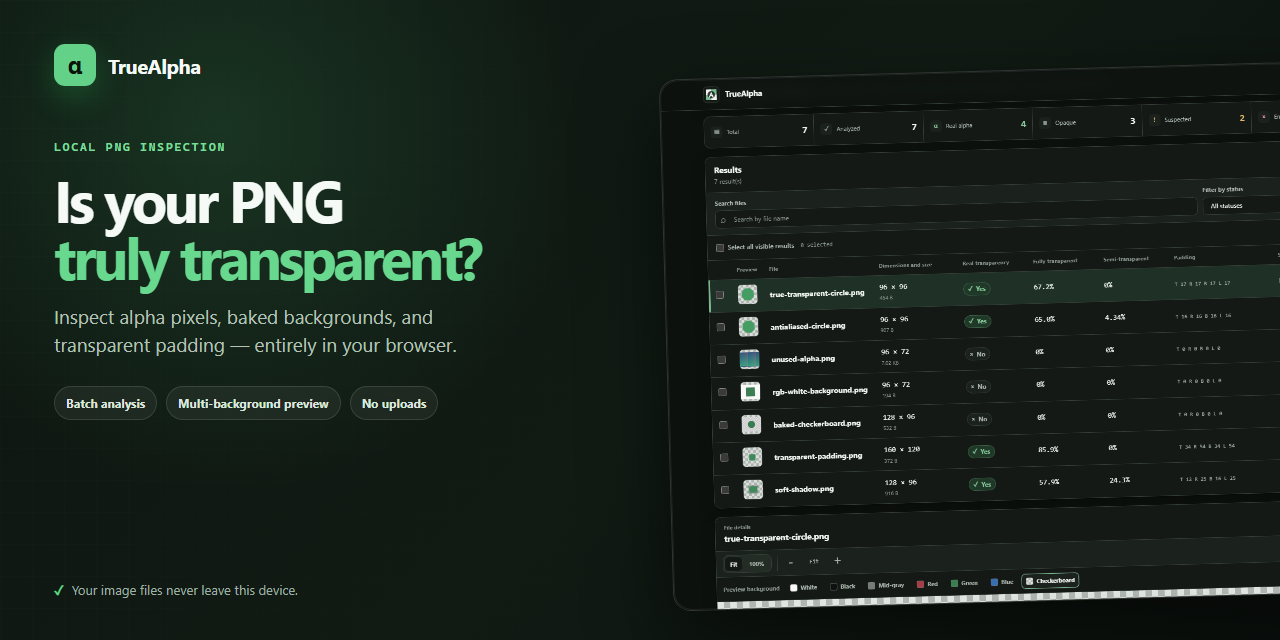This screenshot has height=640, width=1280.
Task: Open the antialiased-circle.png preview thumbnail
Action: pos(748,327)
